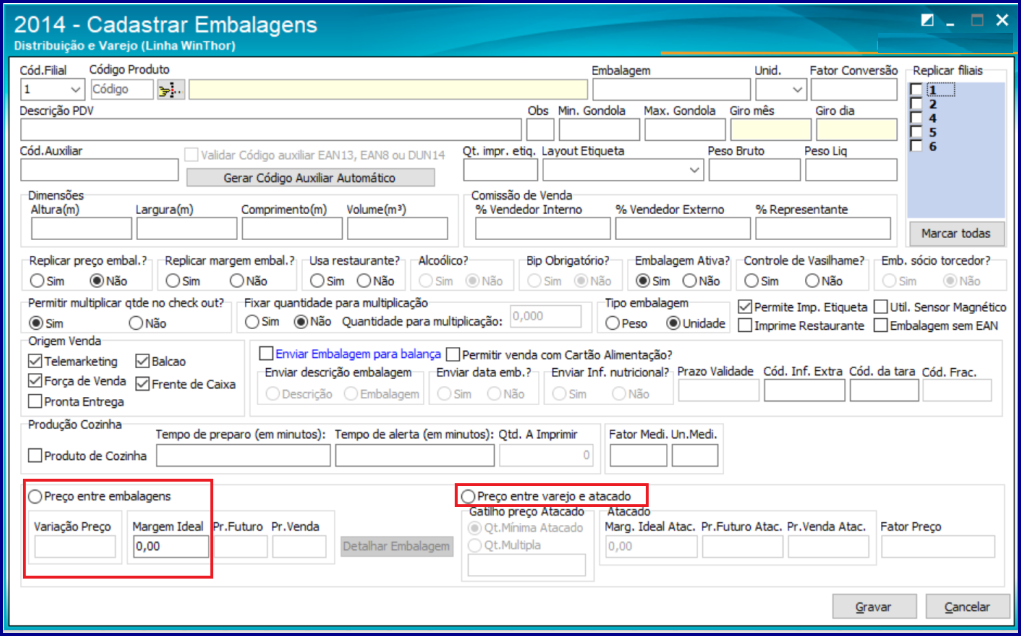This screenshot has height=636, width=1021.
Task: Enable Enviar Embalagem para balança
Action: coord(266,353)
